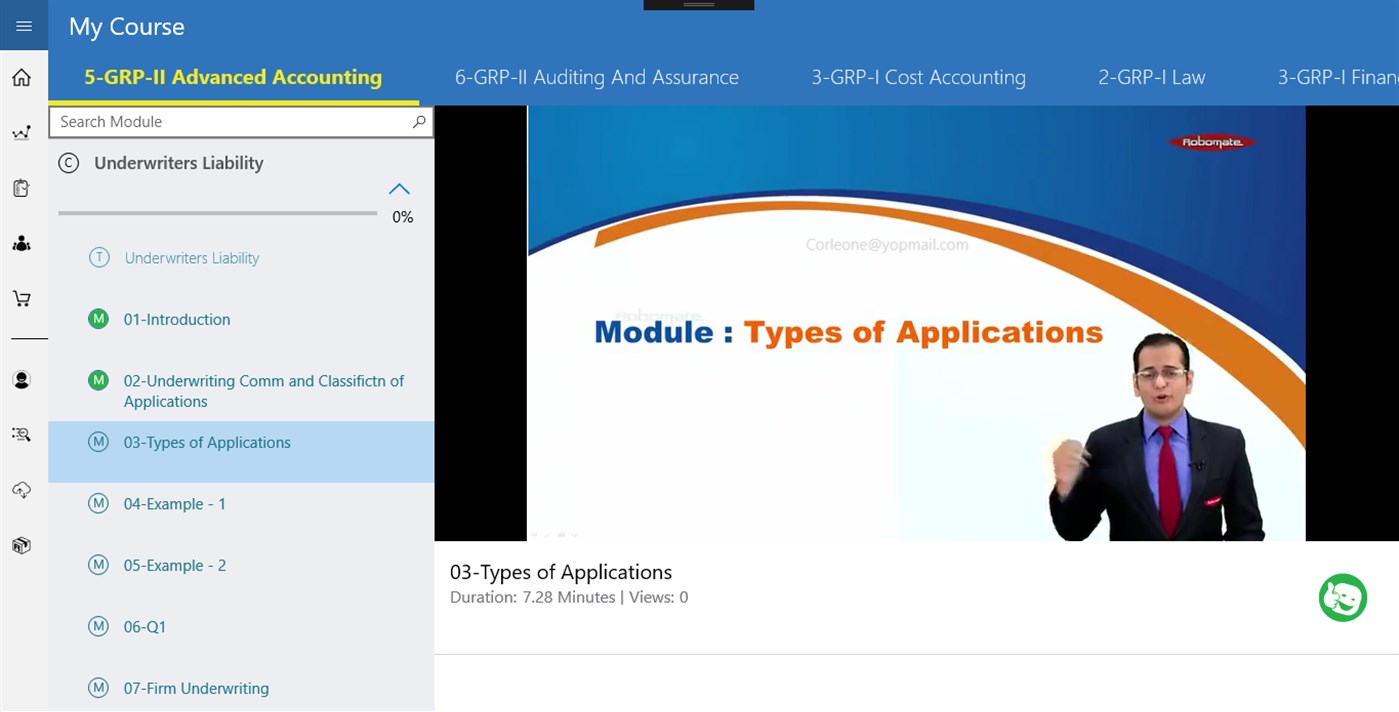Open module 07-Firm Underwriting
The width and height of the screenshot is (1399, 712).
pyautogui.click(x=196, y=689)
